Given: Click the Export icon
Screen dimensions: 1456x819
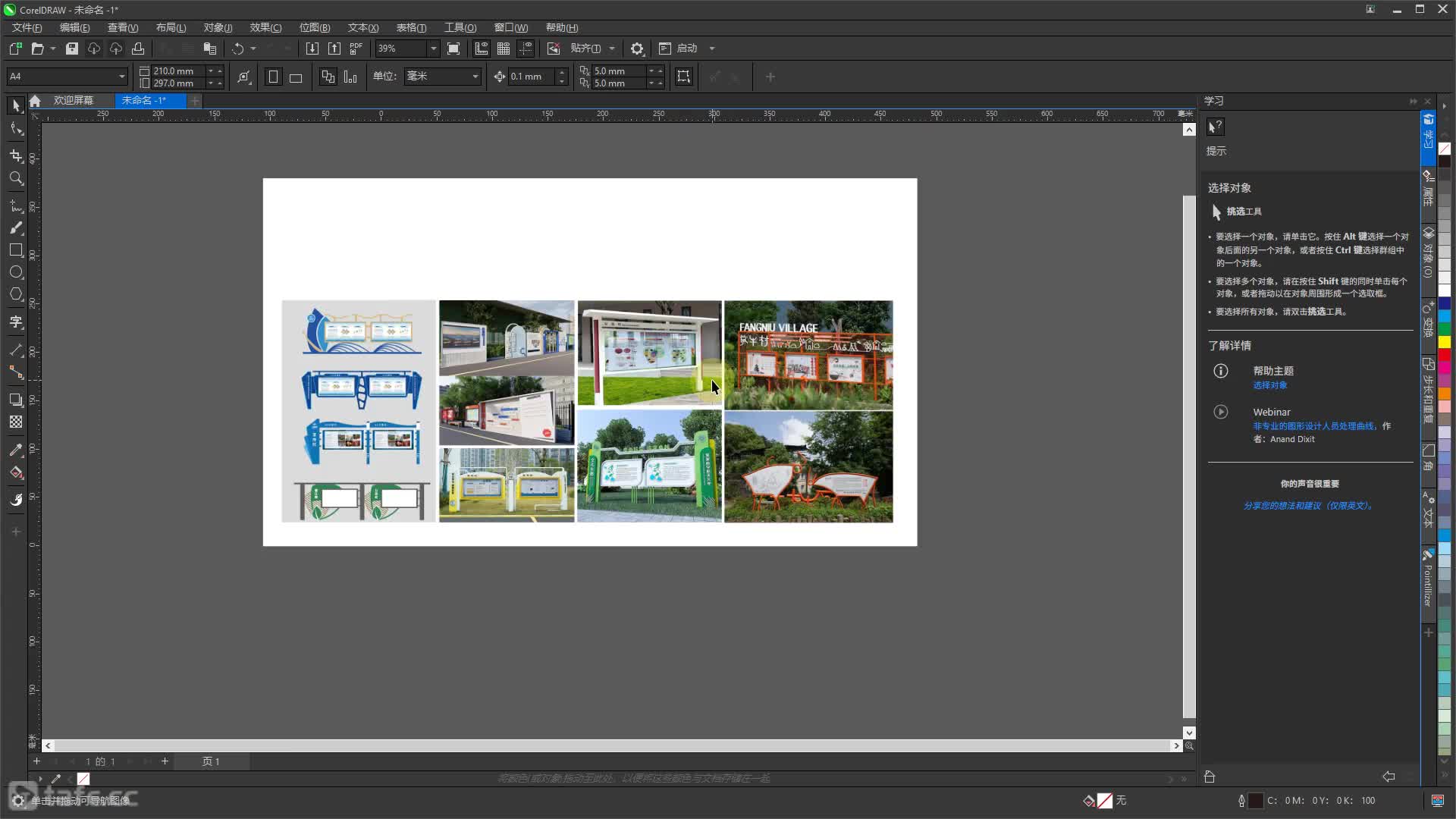Looking at the screenshot, I should 334,49.
